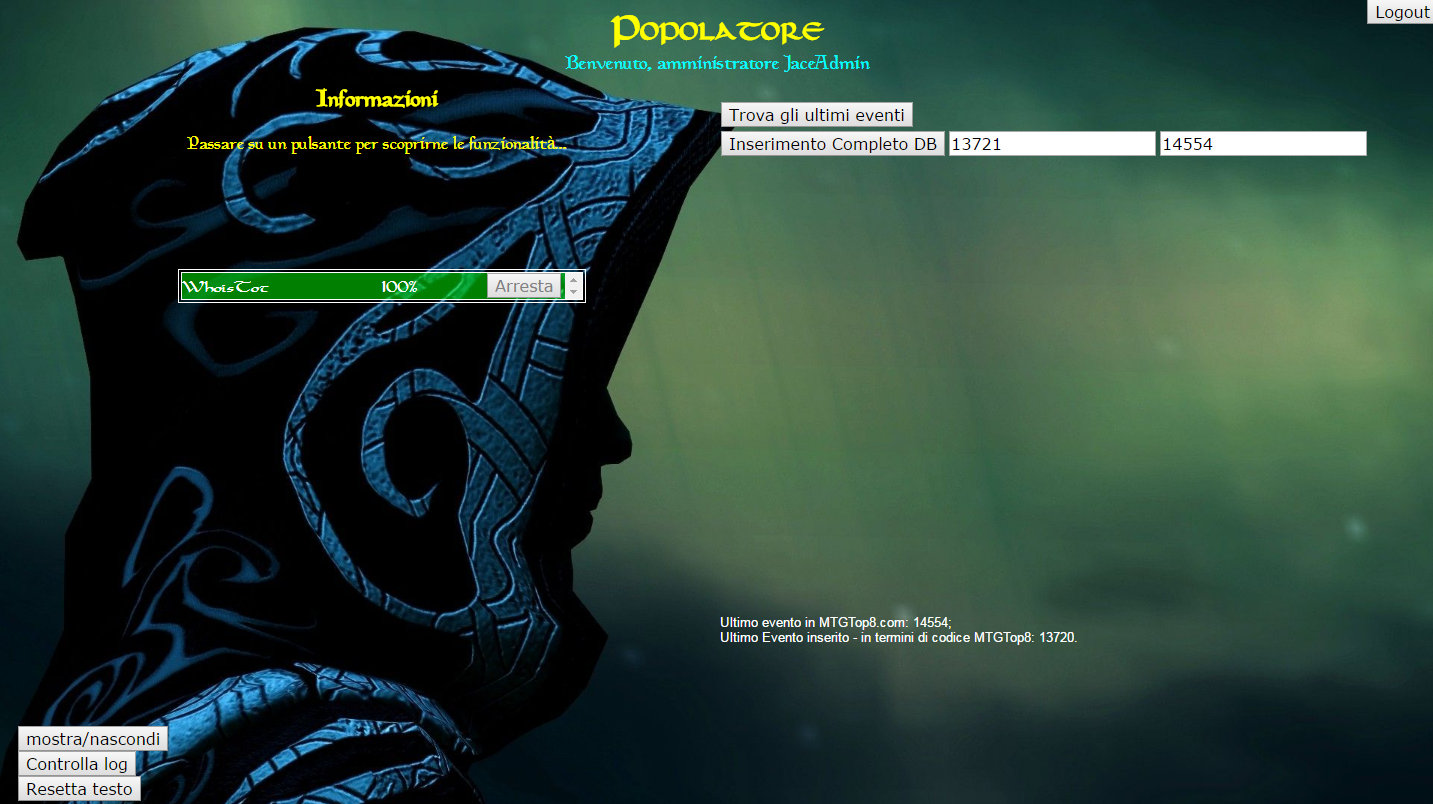Image resolution: width=1433 pixels, height=804 pixels.
Task: Click the "Ultimo evento in MTGTop8.com: 14554" line
Action: click(836, 622)
